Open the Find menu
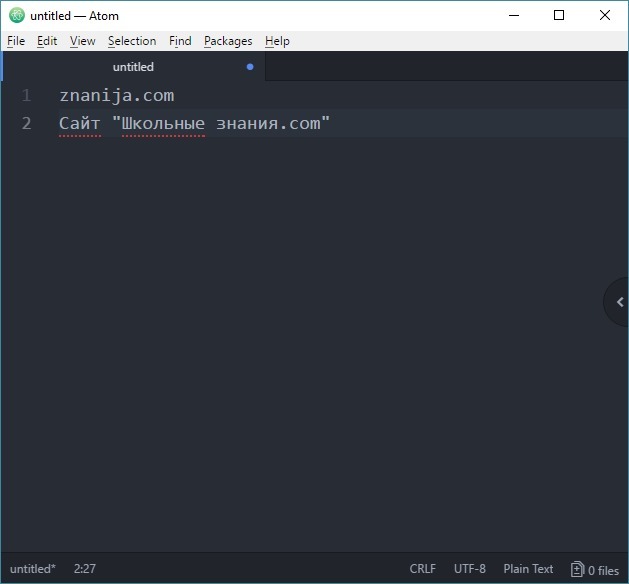 click(x=180, y=41)
